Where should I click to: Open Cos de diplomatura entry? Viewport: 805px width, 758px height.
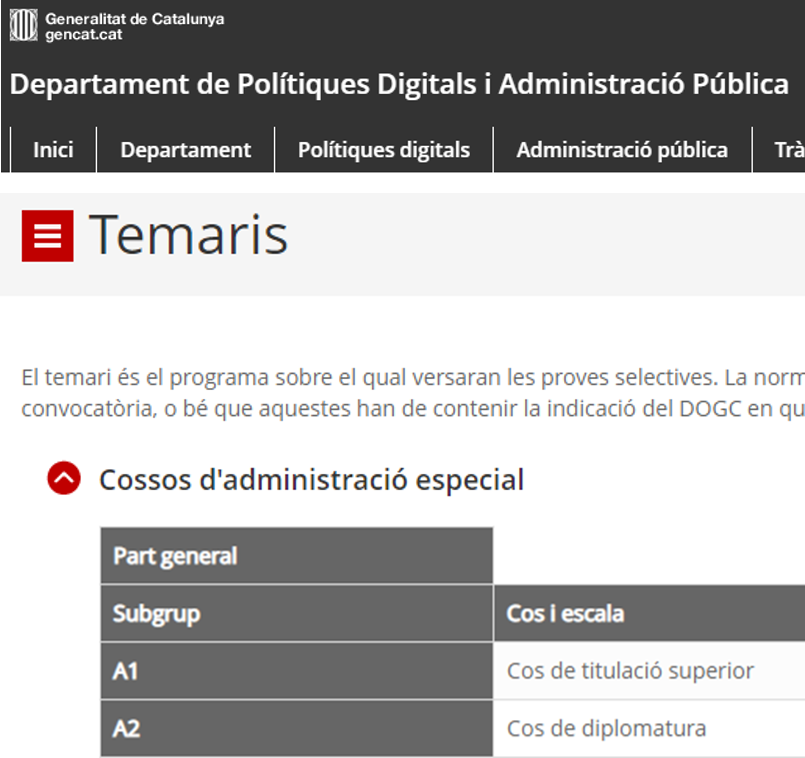[x=606, y=728]
